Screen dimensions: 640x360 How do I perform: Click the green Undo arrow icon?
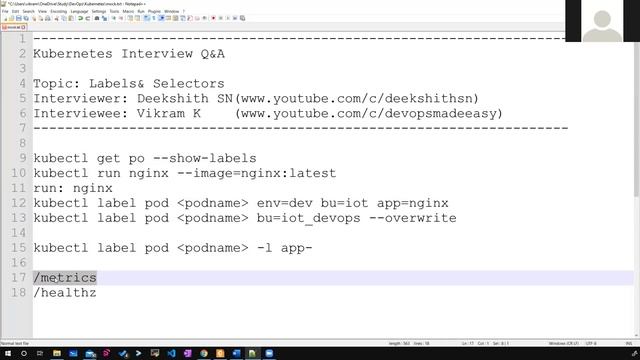click(80, 18)
